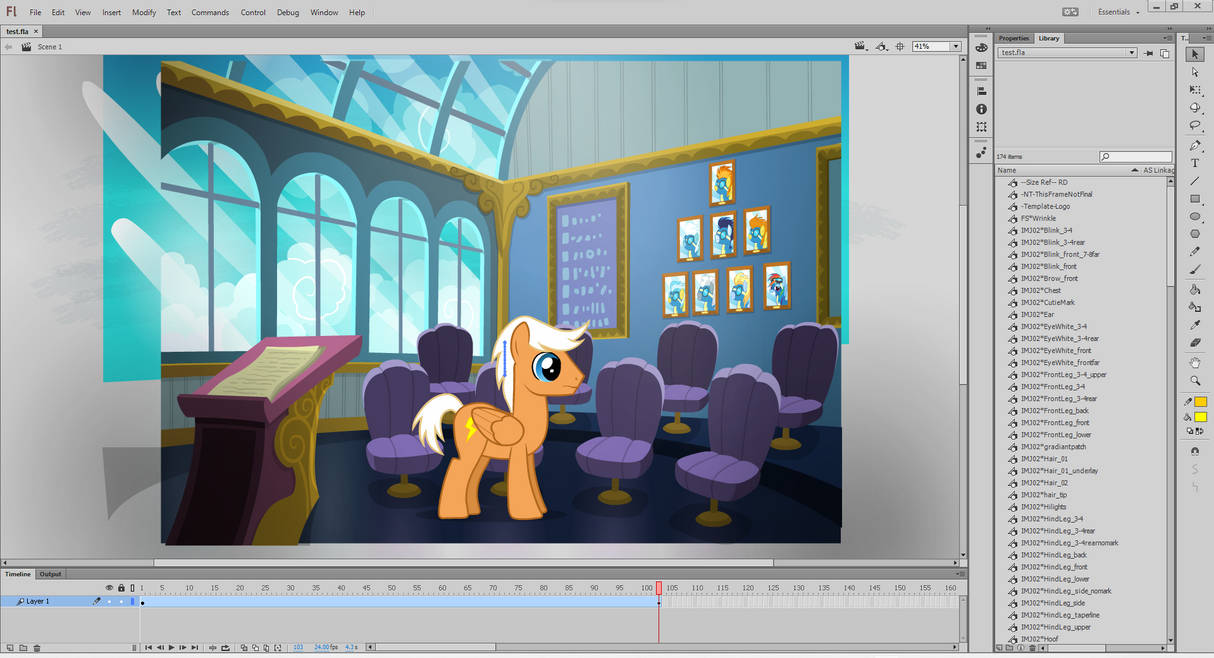The width and height of the screenshot is (1214, 658).
Task: Click the 24.00 fps frame rate value
Action: pos(322,647)
